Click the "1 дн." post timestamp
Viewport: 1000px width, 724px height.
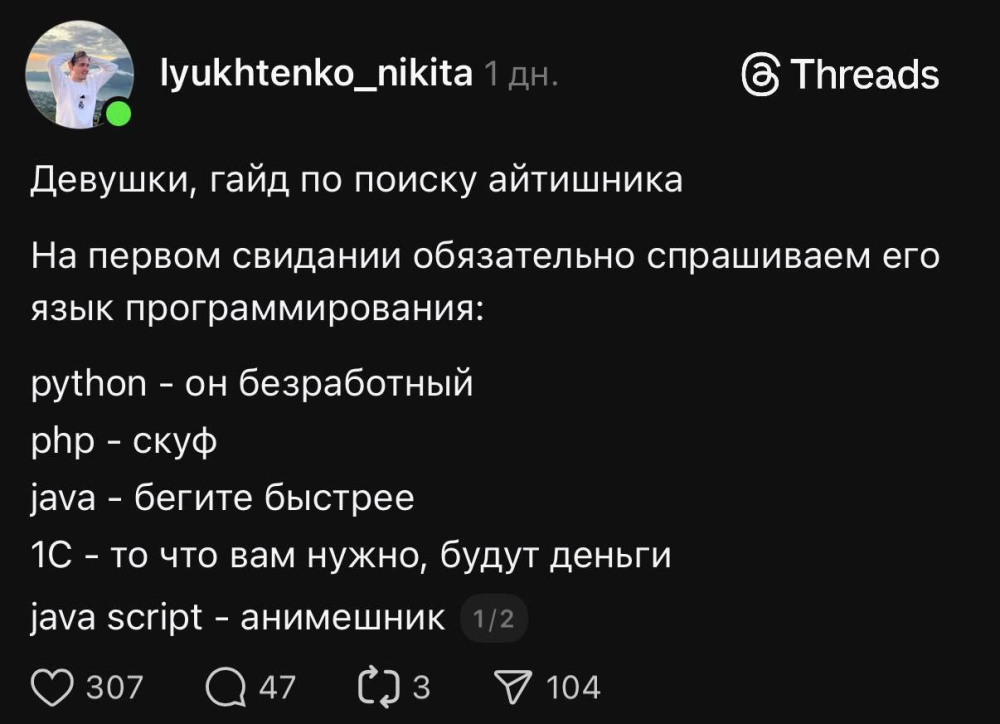coord(520,75)
